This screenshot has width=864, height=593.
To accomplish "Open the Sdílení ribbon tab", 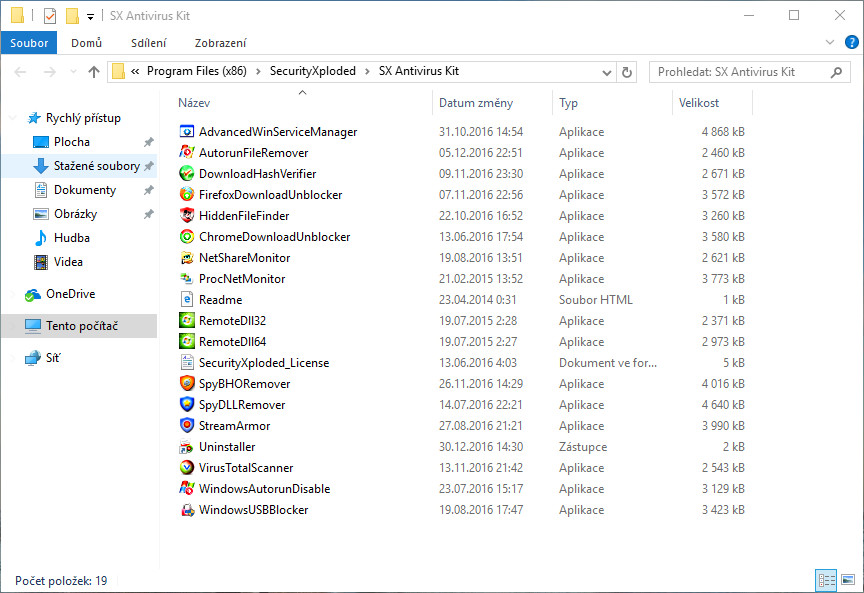I will click(x=149, y=43).
